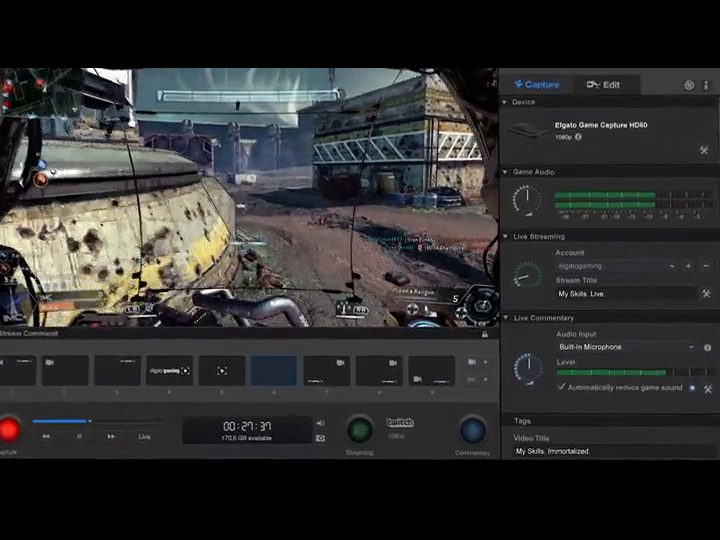Add a streaming account with plus button

point(688,266)
